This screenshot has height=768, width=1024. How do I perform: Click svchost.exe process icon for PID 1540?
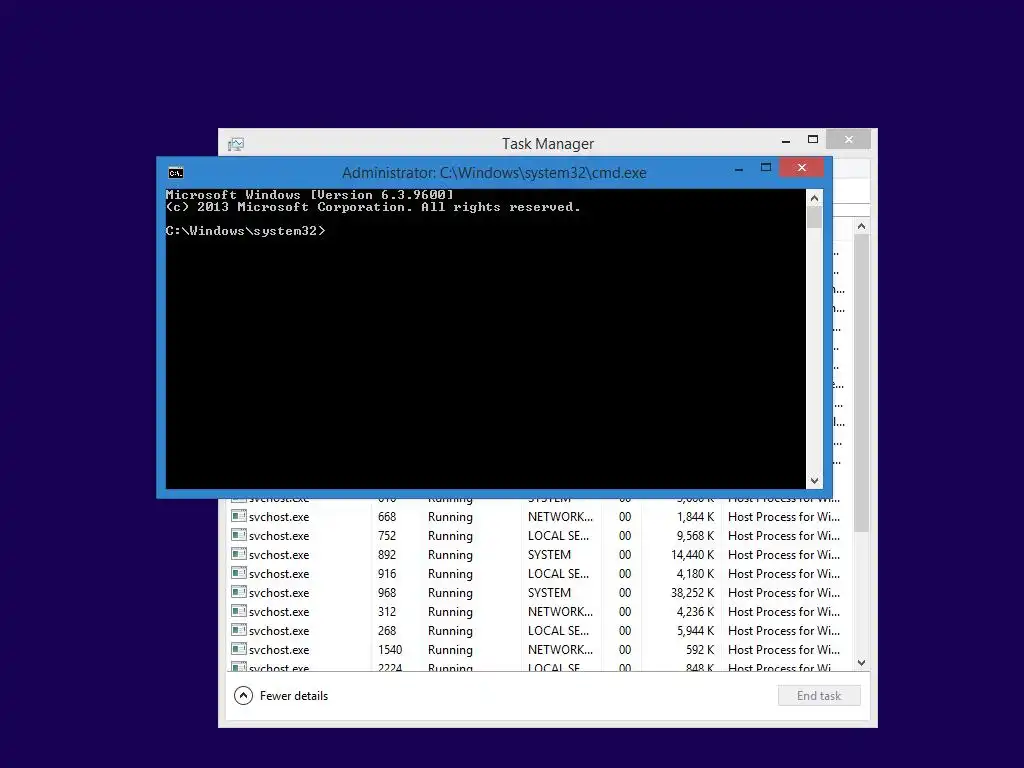(x=239, y=648)
